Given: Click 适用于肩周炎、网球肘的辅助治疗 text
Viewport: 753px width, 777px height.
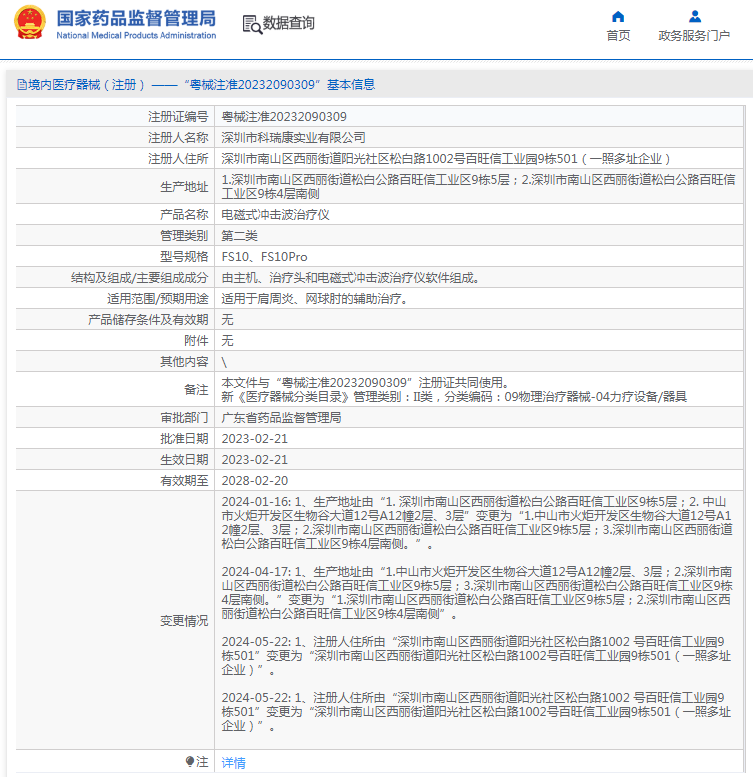Looking at the screenshot, I should click(314, 299).
